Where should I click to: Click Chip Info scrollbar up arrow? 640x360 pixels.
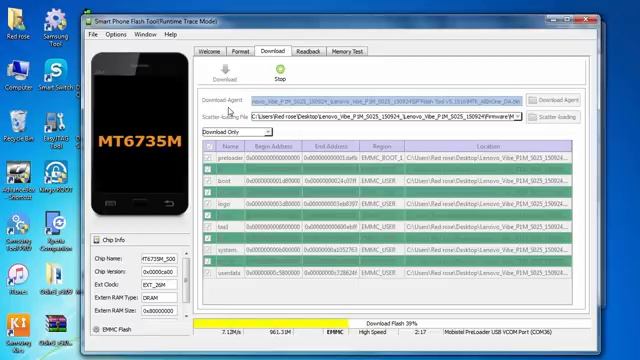(186, 254)
